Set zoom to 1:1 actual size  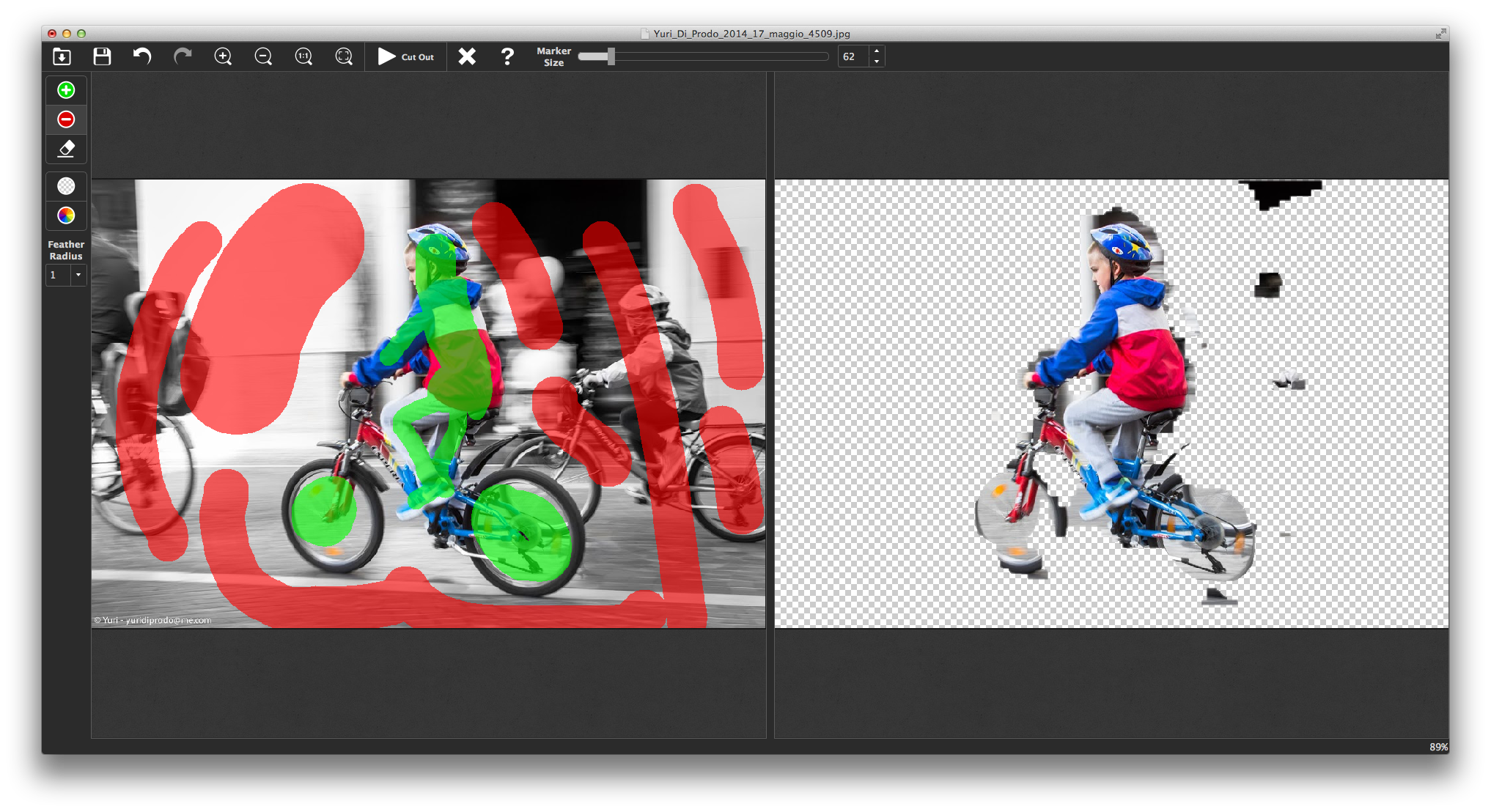coord(303,56)
